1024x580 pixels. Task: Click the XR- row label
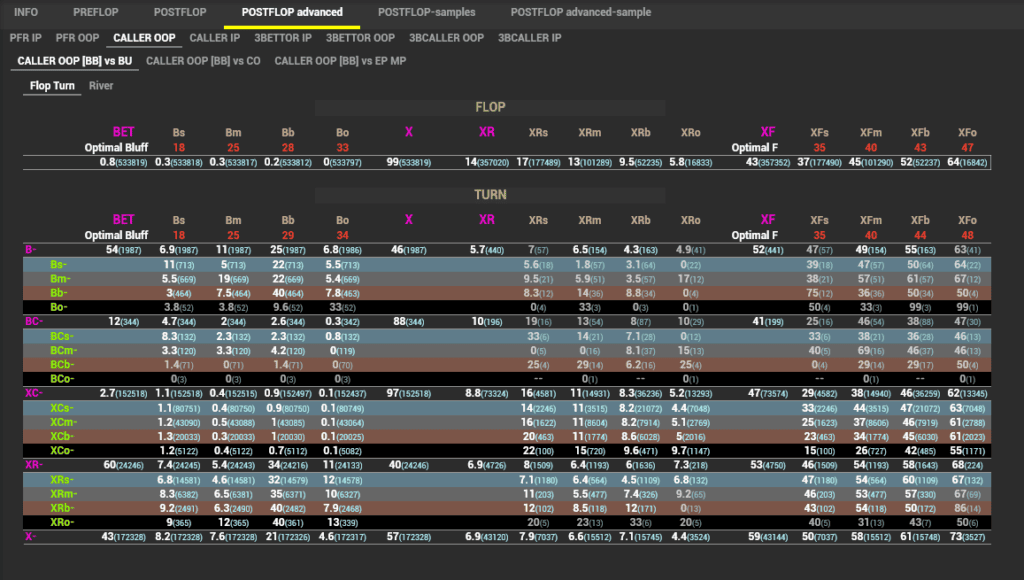coord(34,465)
